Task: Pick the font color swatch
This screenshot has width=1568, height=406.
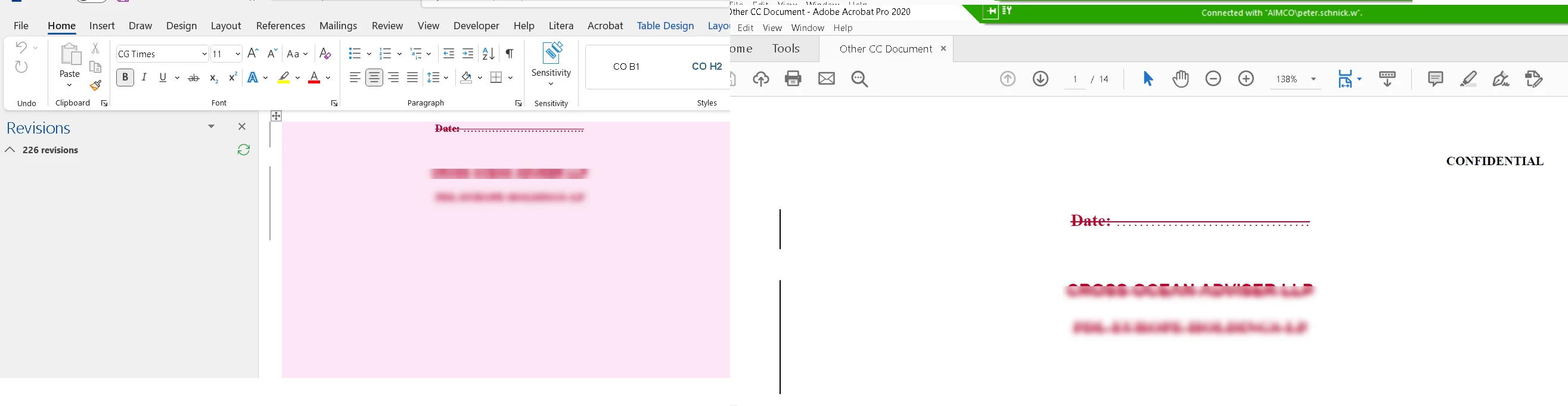Action: point(314,78)
